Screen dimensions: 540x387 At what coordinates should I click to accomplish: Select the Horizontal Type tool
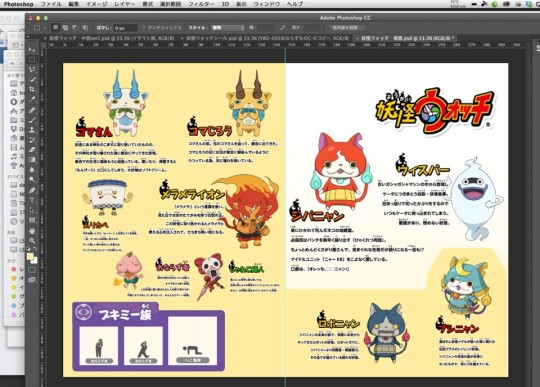32,200
